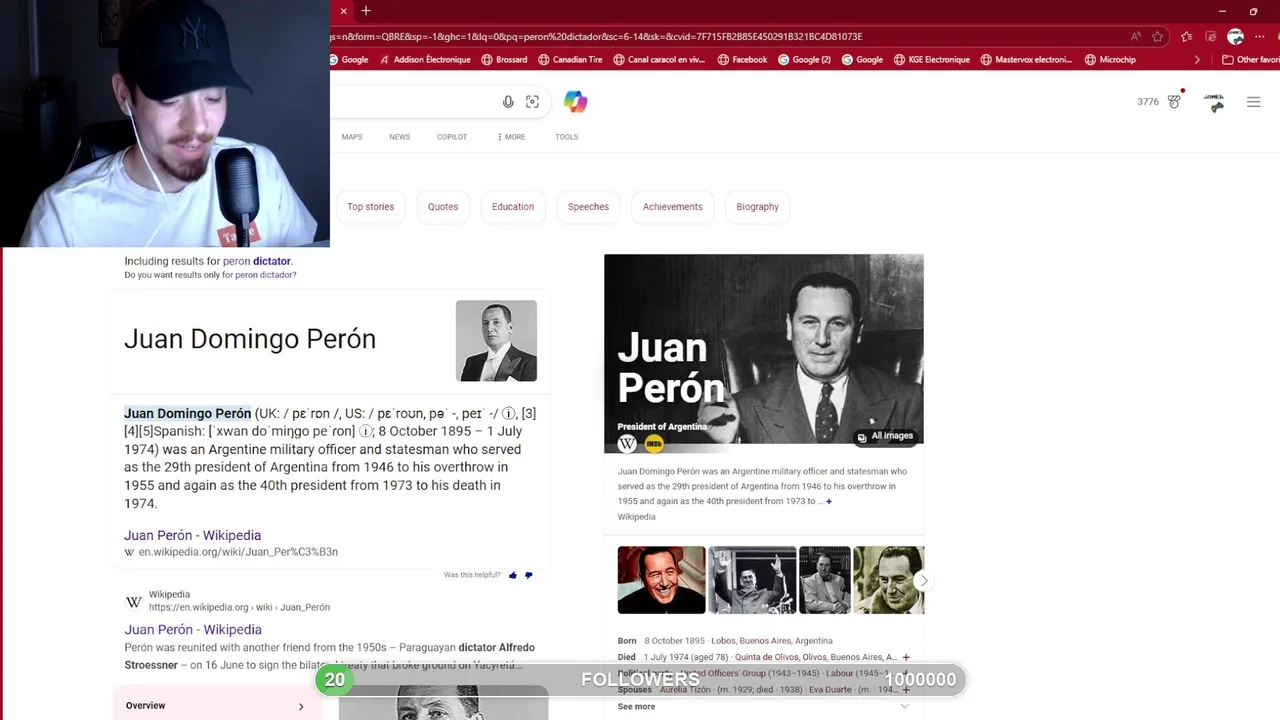This screenshot has width=1280, height=720.
Task: Expand the Died row plus sign
Action: [906, 657]
